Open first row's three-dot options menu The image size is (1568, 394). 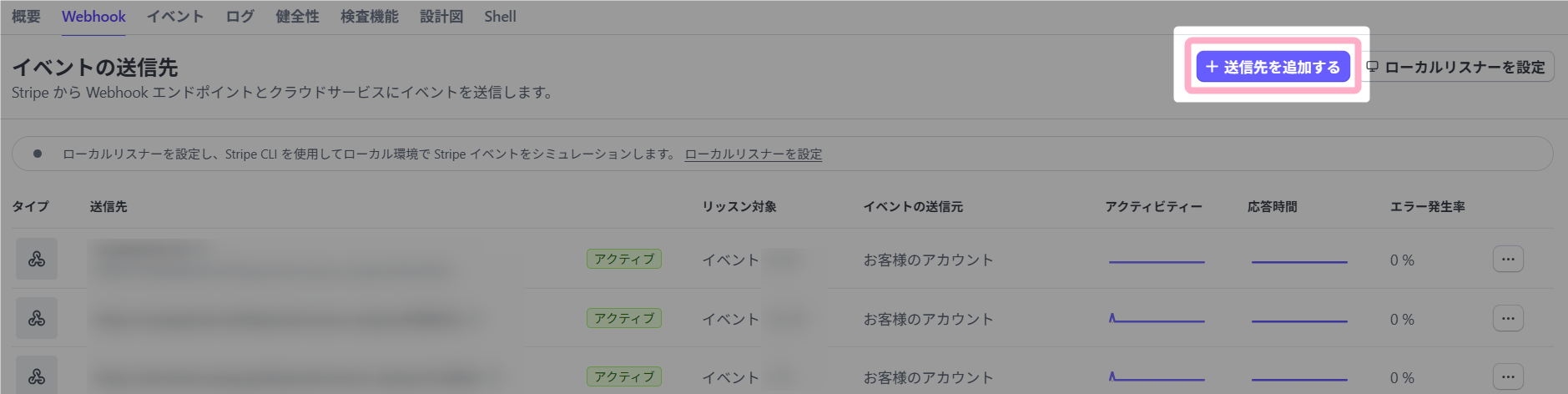coord(1507,259)
